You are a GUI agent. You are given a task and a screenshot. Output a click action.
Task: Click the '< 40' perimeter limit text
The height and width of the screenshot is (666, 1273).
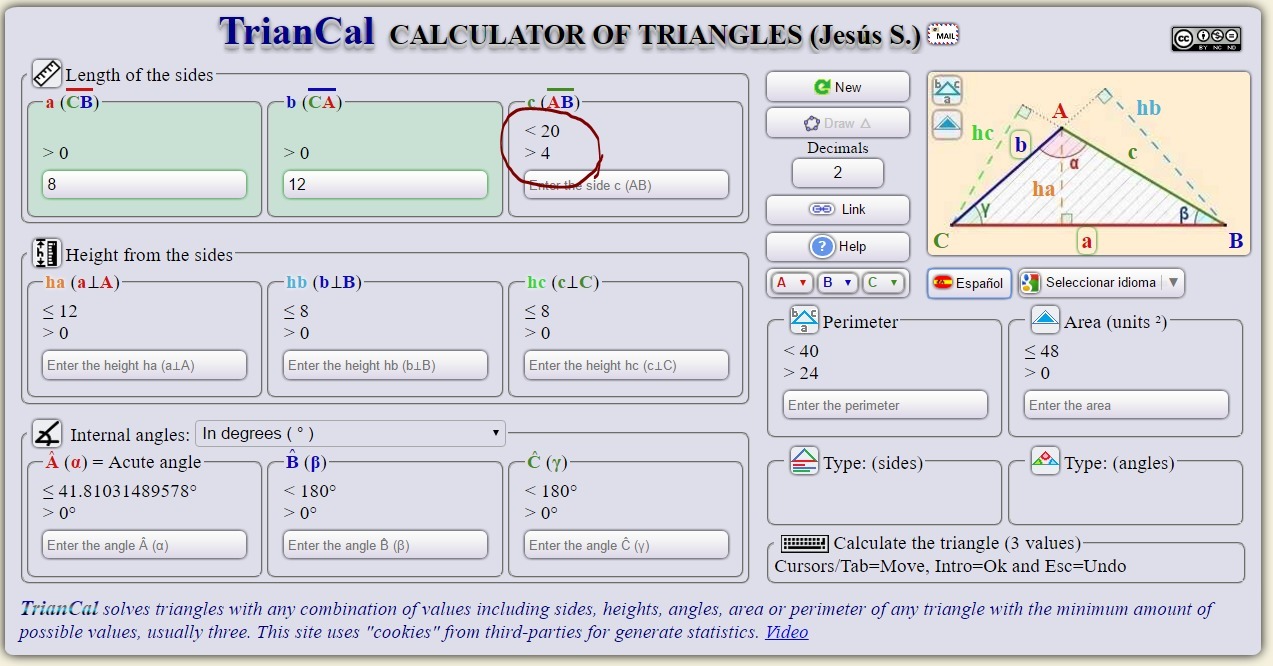point(801,351)
